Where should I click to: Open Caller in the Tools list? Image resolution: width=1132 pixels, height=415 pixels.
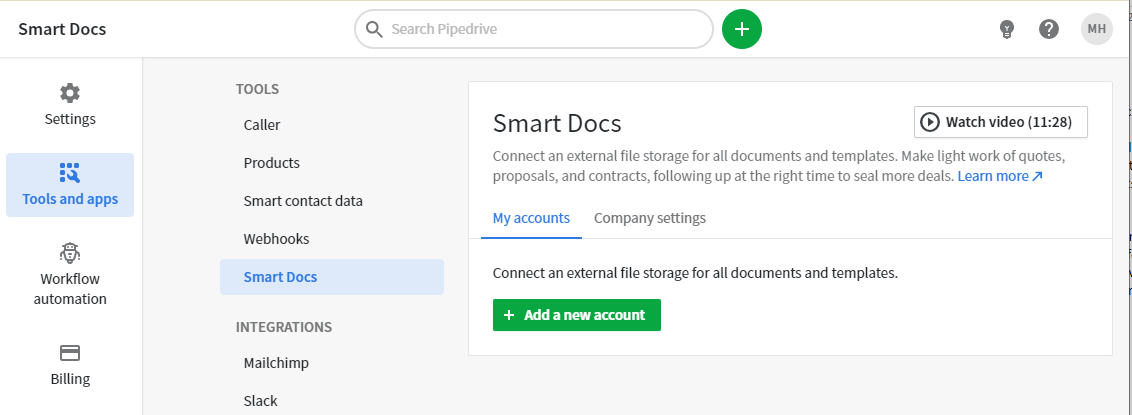pyautogui.click(x=332, y=125)
